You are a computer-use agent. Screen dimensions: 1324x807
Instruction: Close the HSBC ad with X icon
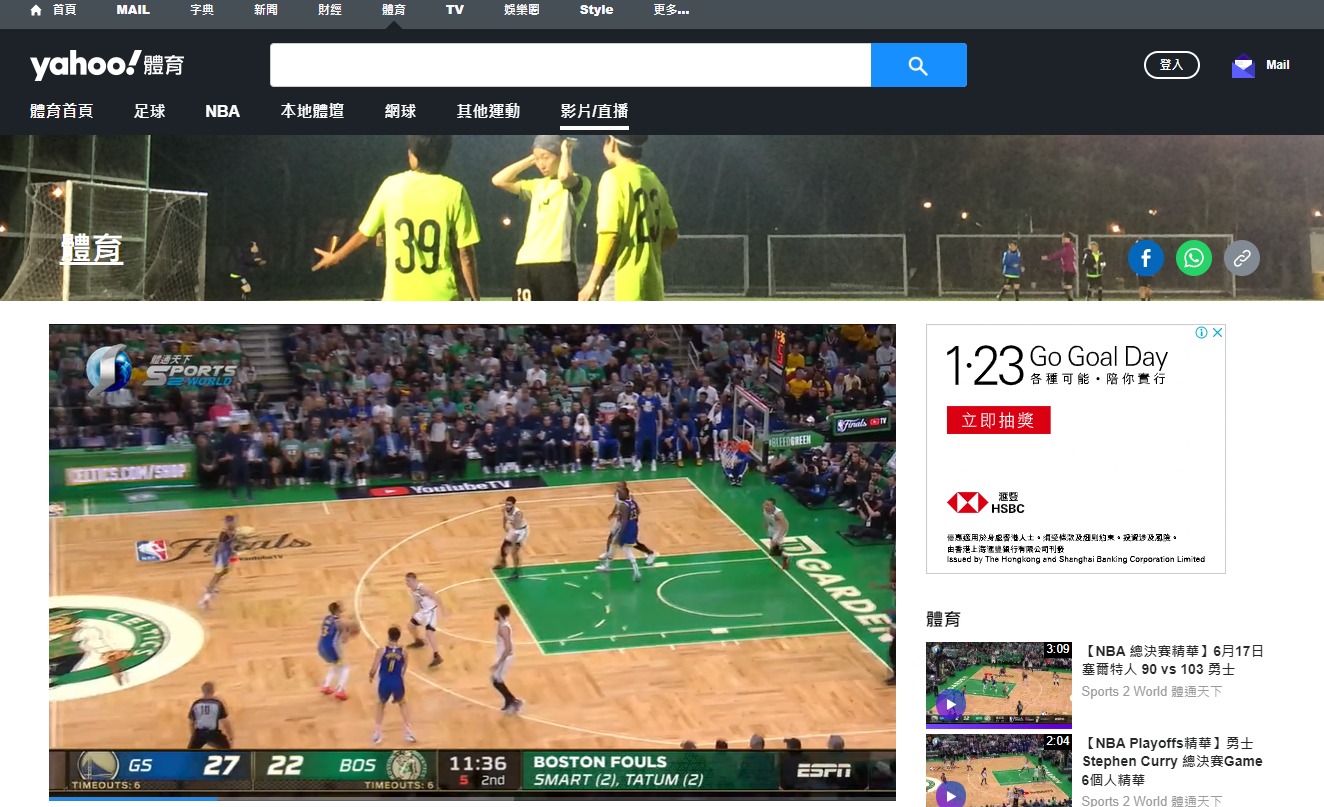point(1217,333)
